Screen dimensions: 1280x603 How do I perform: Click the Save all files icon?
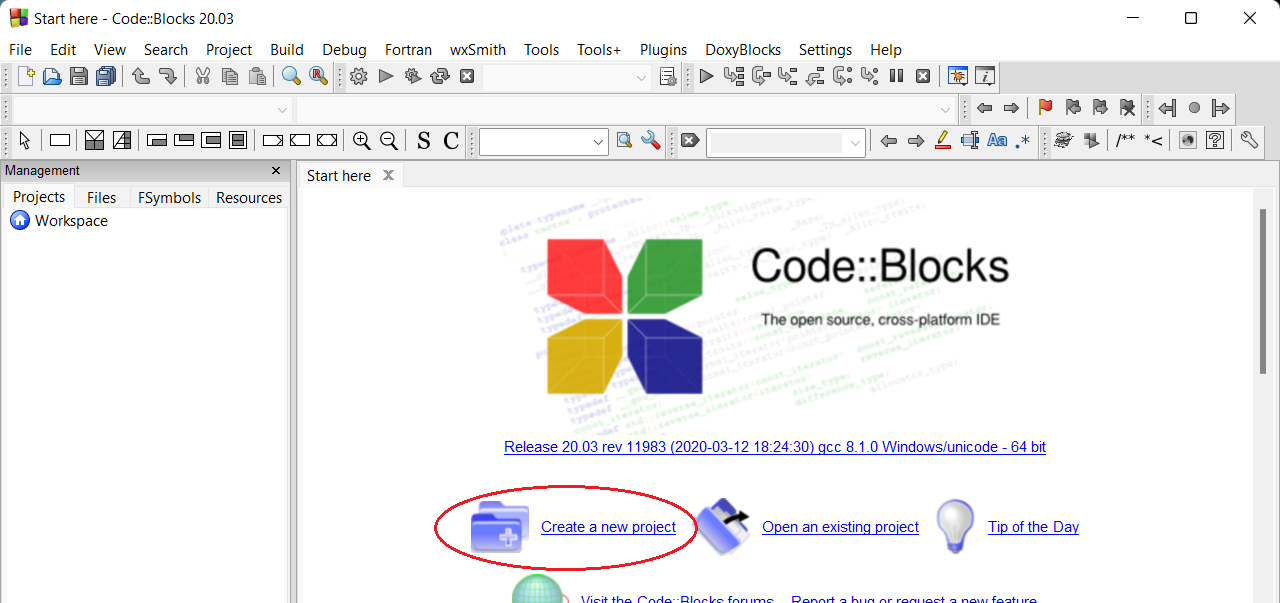[x=106, y=76]
